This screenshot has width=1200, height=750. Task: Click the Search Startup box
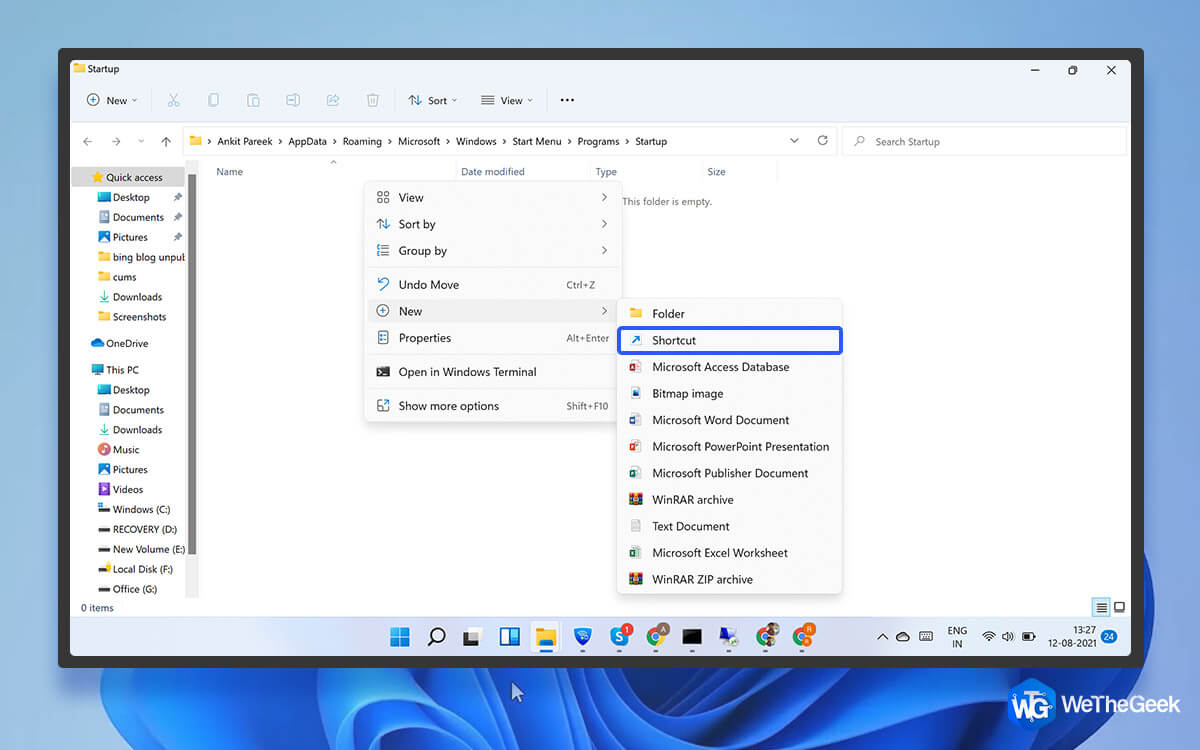[x=985, y=142]
